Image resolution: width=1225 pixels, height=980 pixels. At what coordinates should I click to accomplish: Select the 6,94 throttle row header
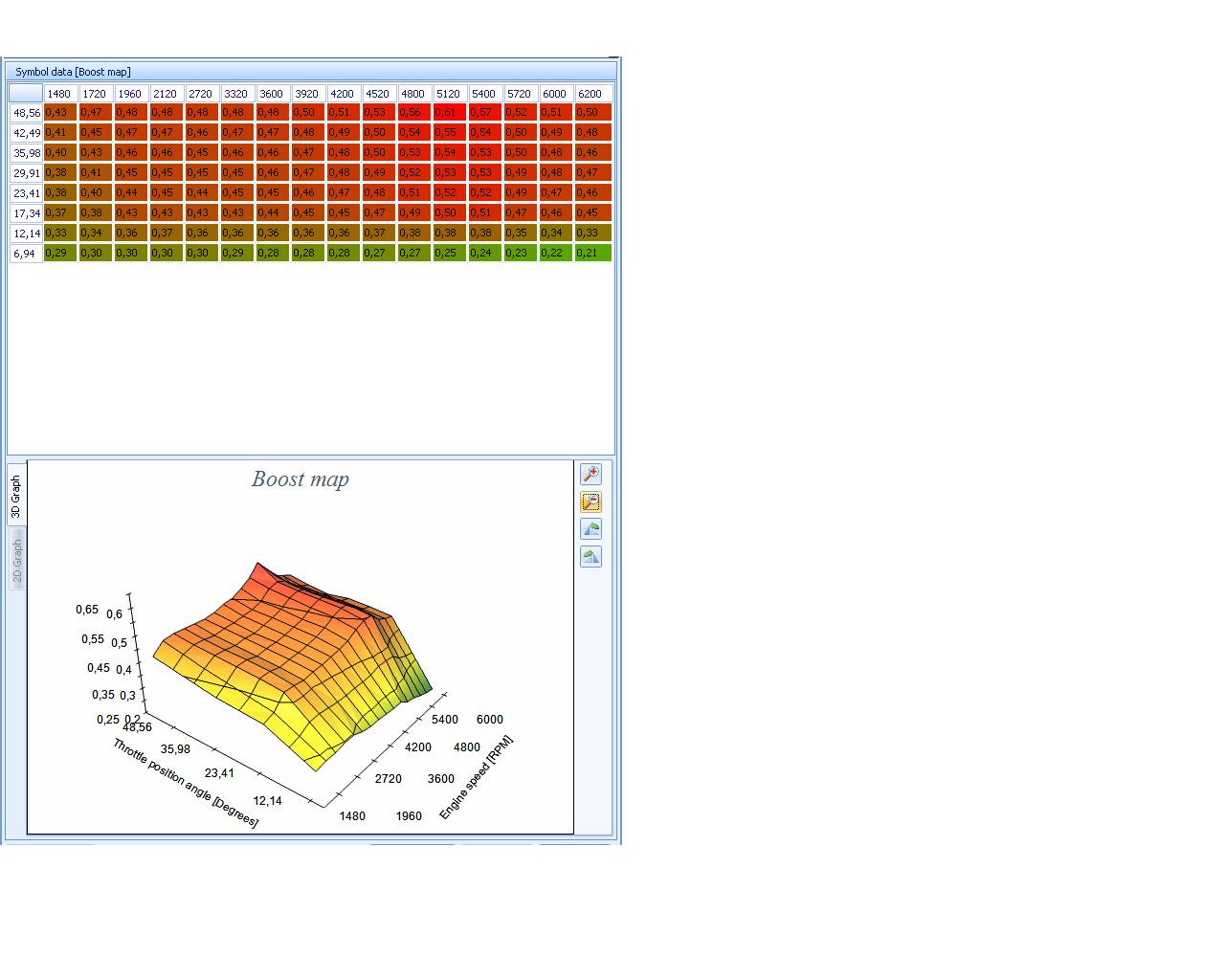pos(27,254)
